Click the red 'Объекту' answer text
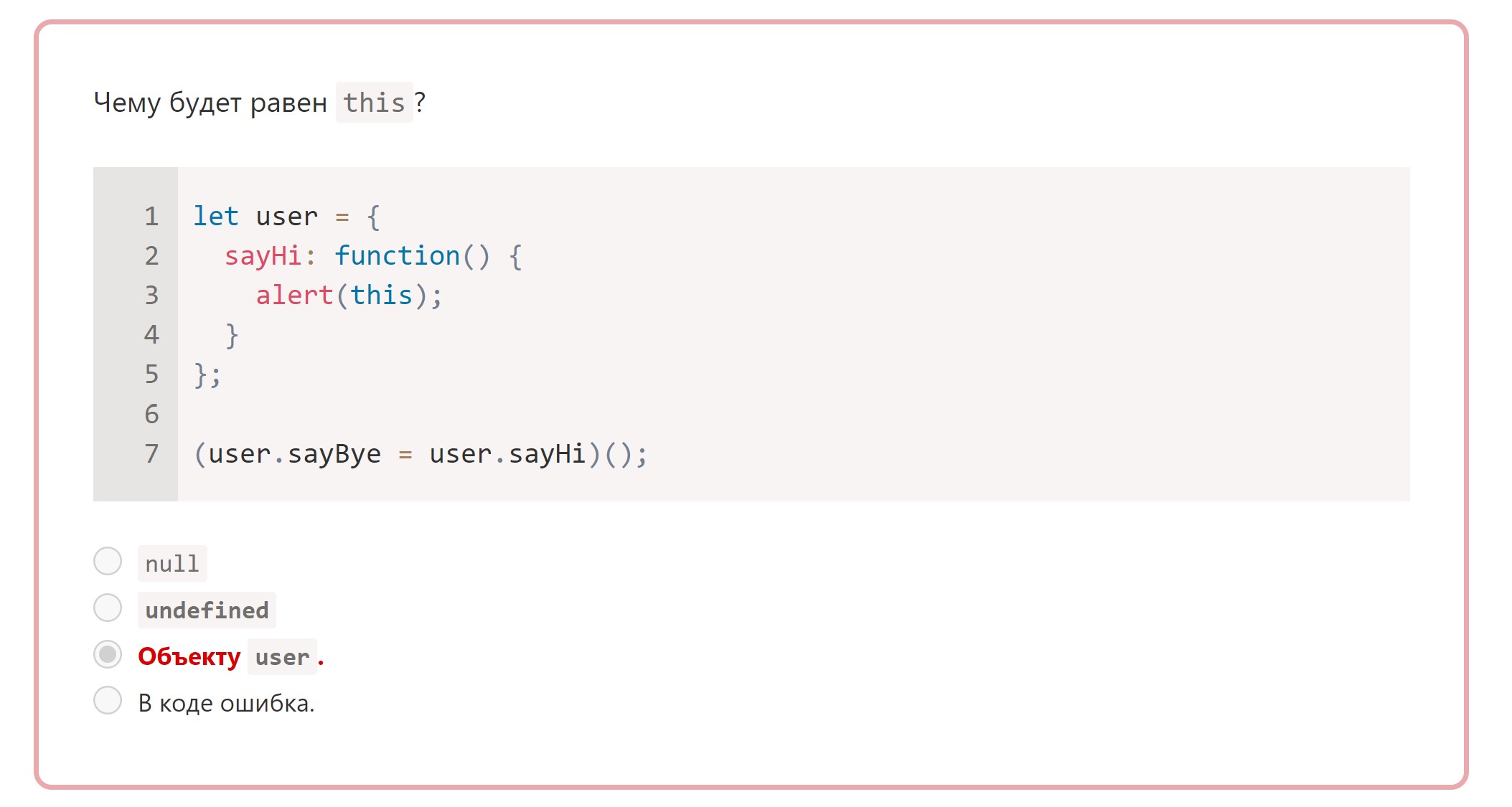 pos(189,656)
